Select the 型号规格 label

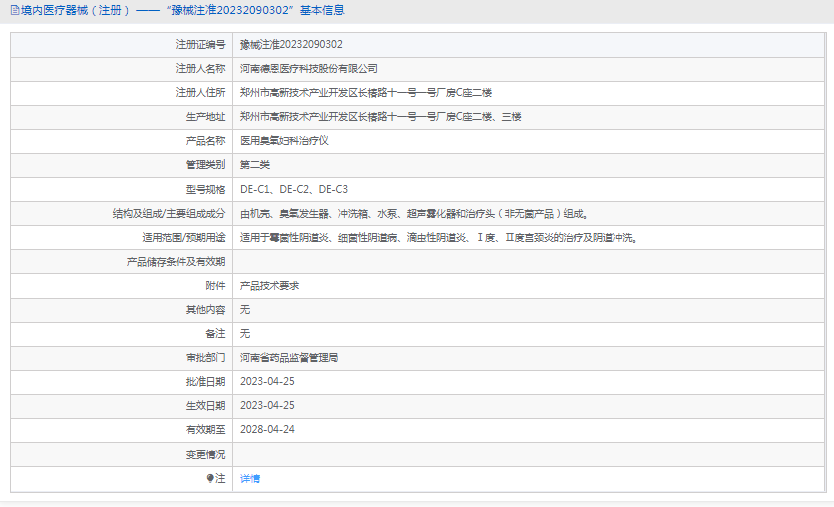pos(205,189)
